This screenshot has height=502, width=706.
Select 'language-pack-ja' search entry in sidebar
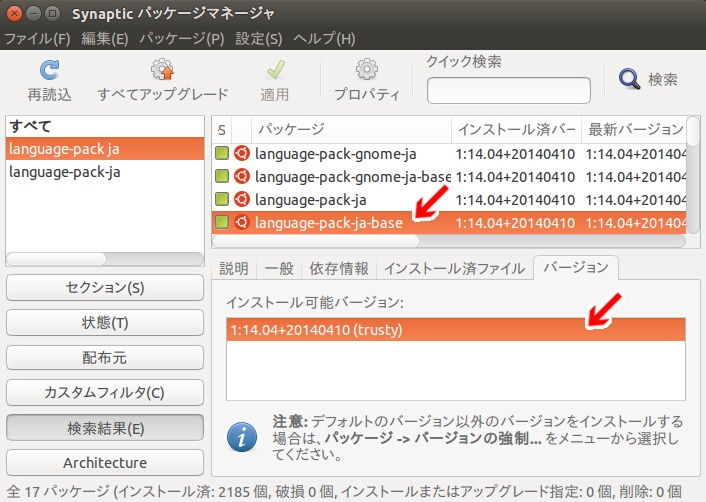click(x=105, y=172)
